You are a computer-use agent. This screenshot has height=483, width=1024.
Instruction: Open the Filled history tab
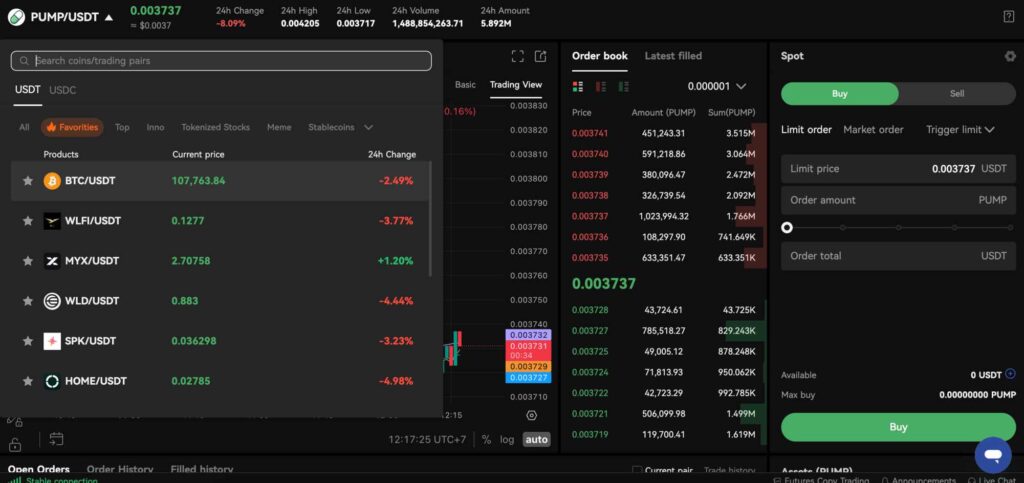pos(202,469)
